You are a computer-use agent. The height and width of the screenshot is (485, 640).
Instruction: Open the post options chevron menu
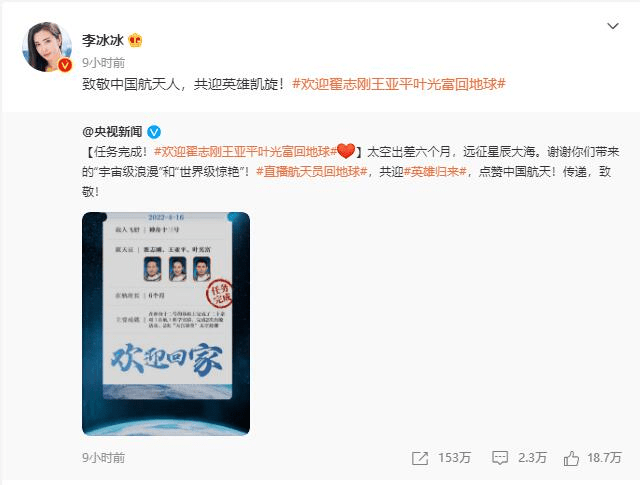point(613,27)
